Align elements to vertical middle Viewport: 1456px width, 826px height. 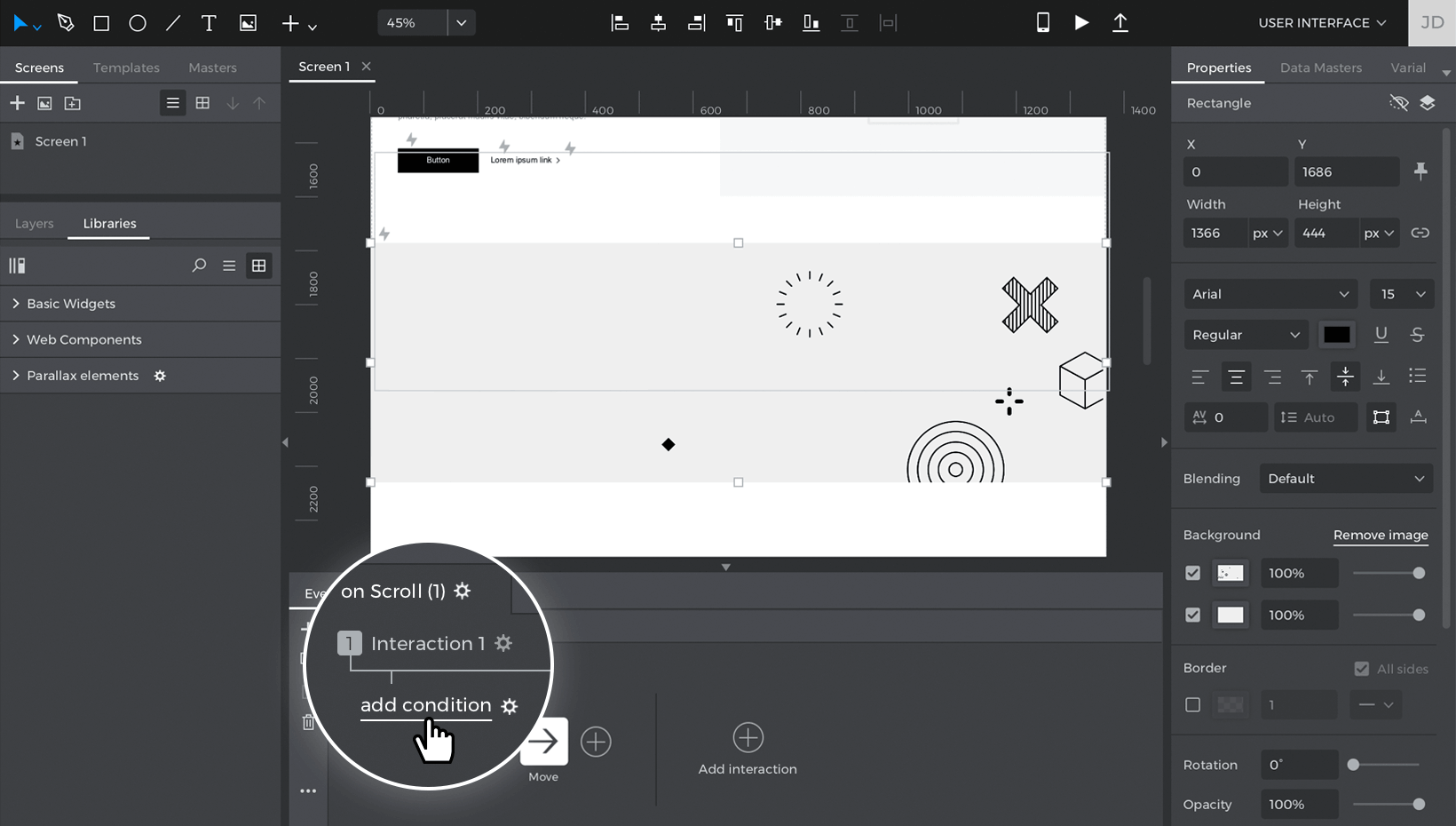[773, 23]
